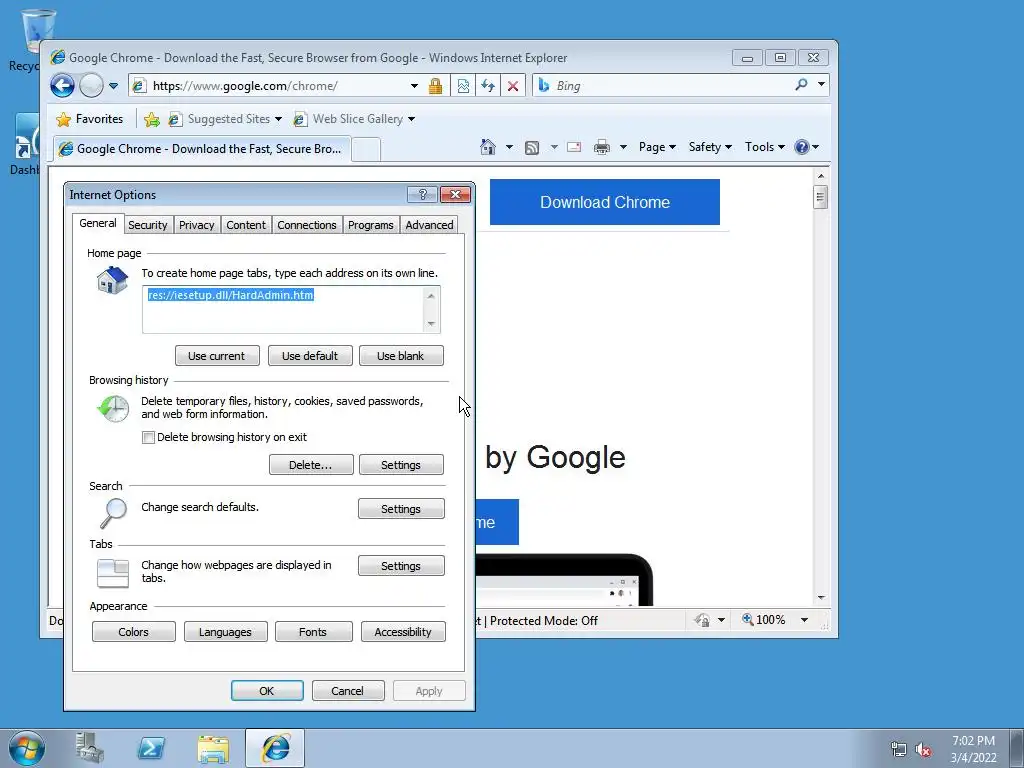The image size is (1024, 768).
Task: Open Browsing history Settings button
Action: tap(401, 465)
